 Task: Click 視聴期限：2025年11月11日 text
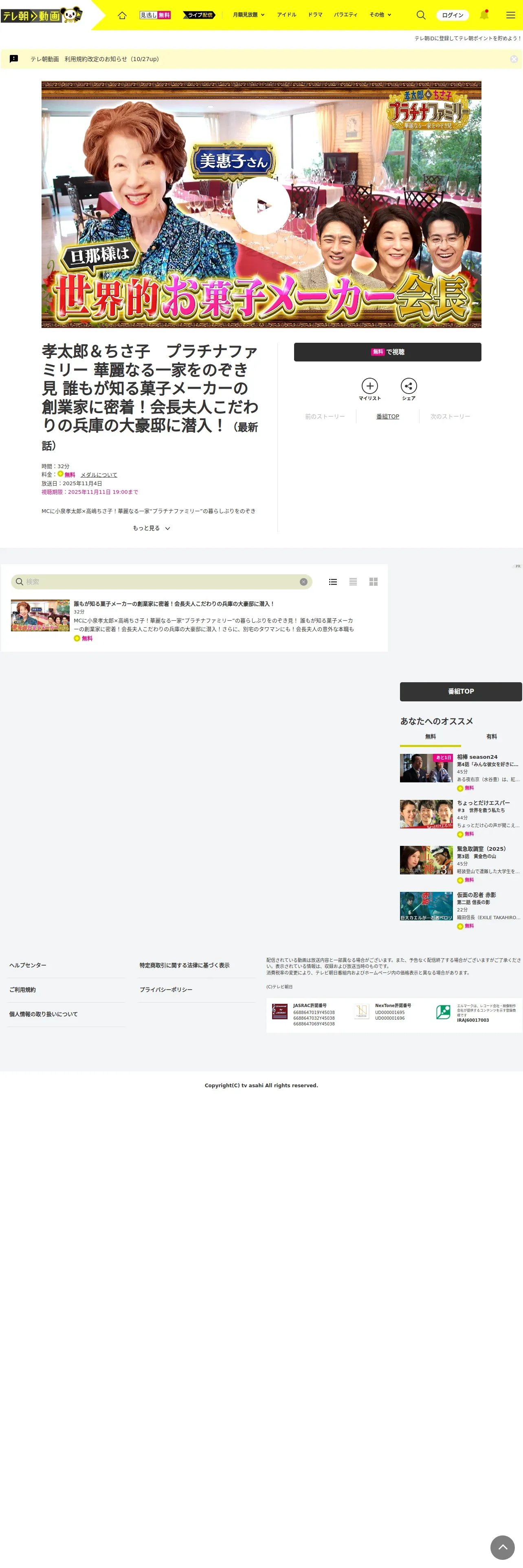click(90, 492)
